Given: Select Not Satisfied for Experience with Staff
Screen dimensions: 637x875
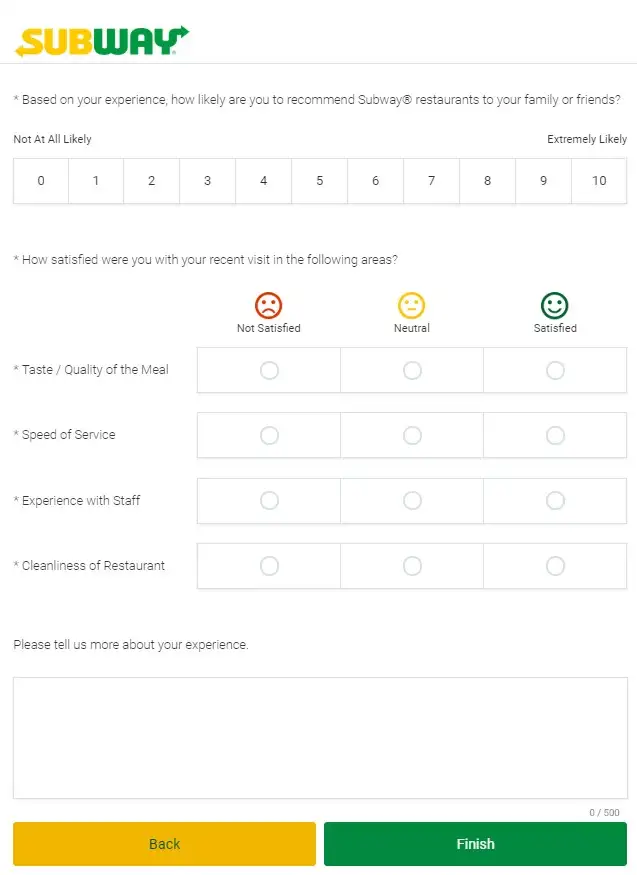Looking at the screenshot, I should pos(268,501).
